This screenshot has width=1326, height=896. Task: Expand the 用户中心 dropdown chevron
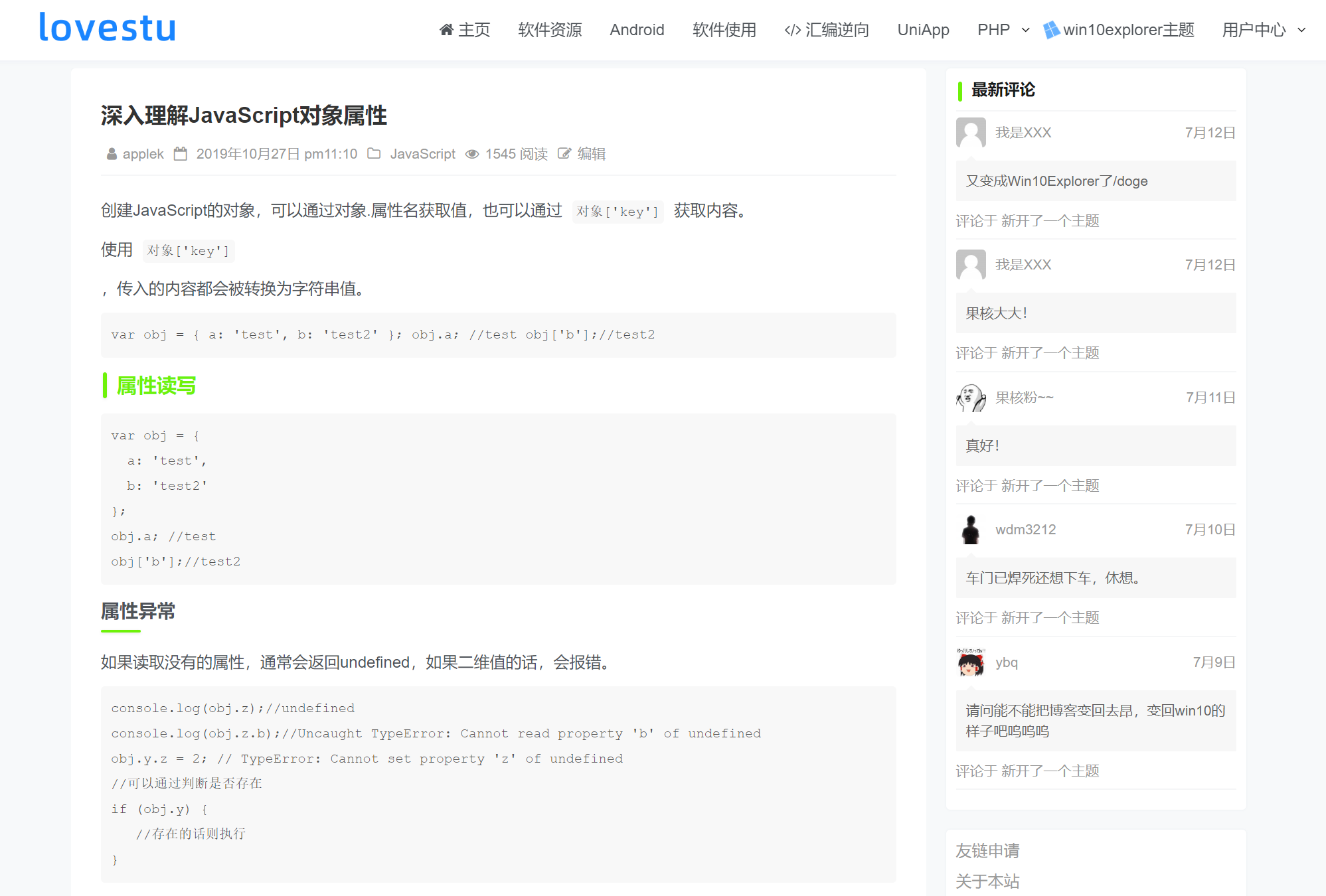point(1301,30)
